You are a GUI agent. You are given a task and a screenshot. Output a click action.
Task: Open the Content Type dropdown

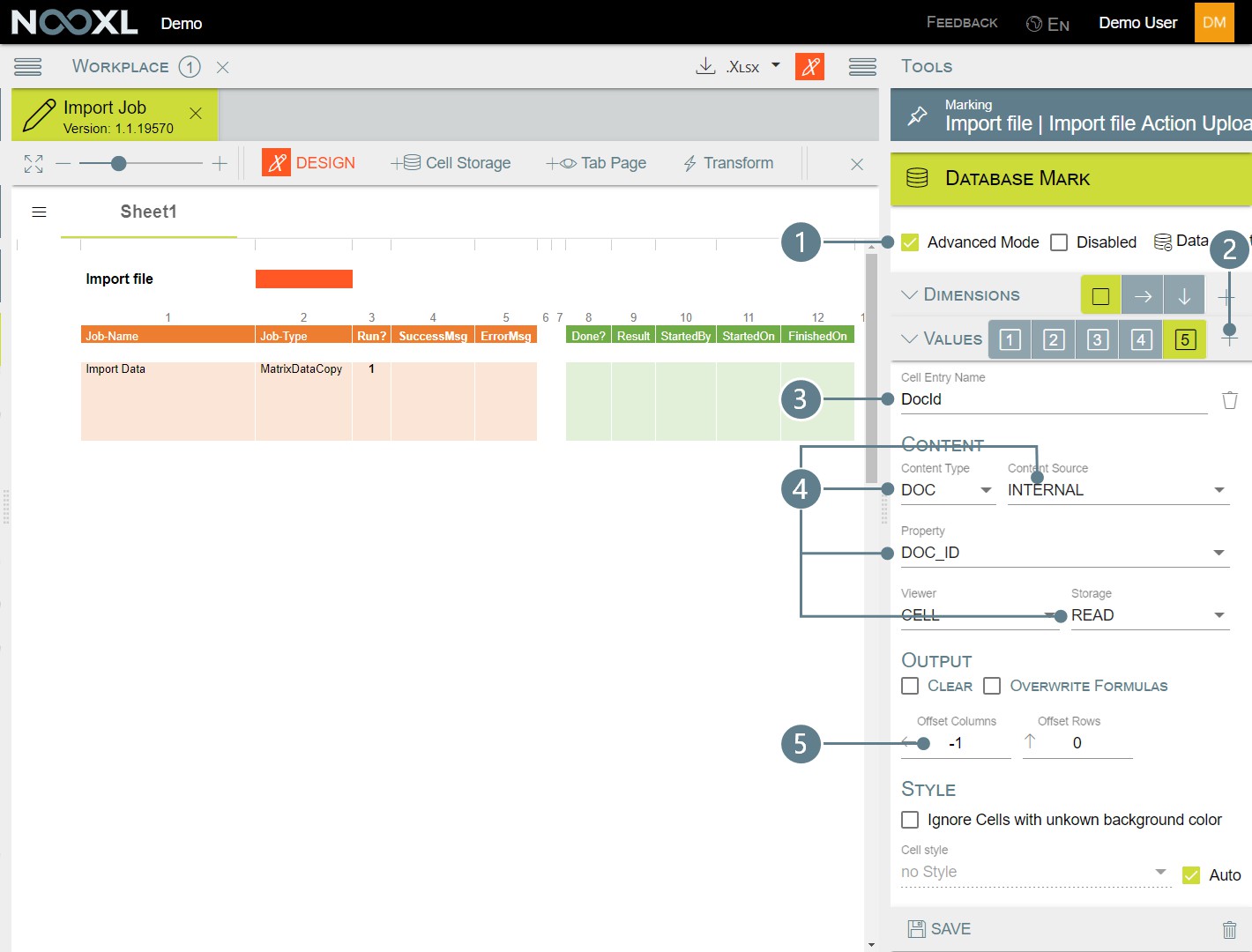click(948, 490)
